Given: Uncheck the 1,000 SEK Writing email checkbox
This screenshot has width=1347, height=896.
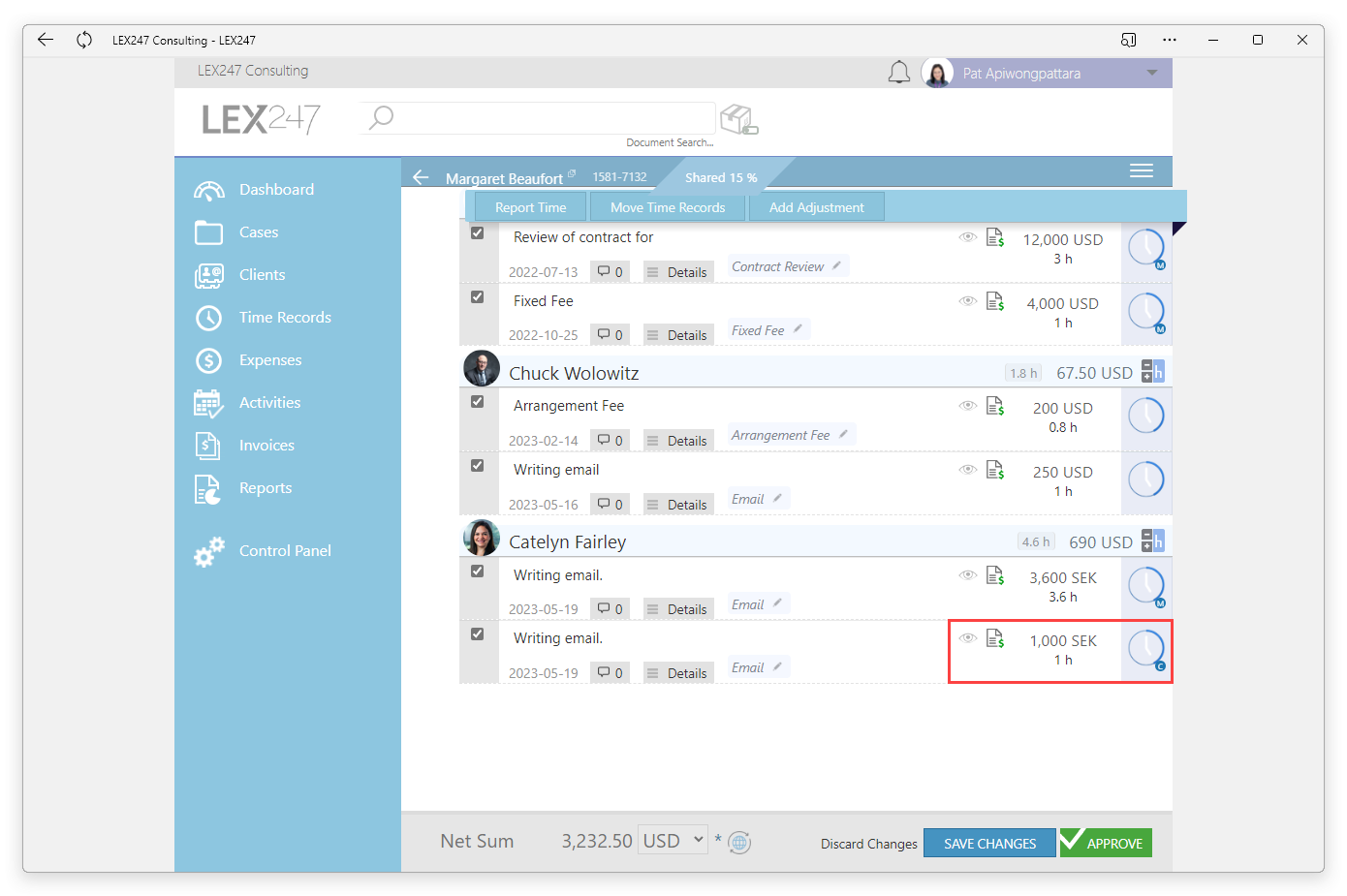Looking at the screenshot, I should pos(477,634).
